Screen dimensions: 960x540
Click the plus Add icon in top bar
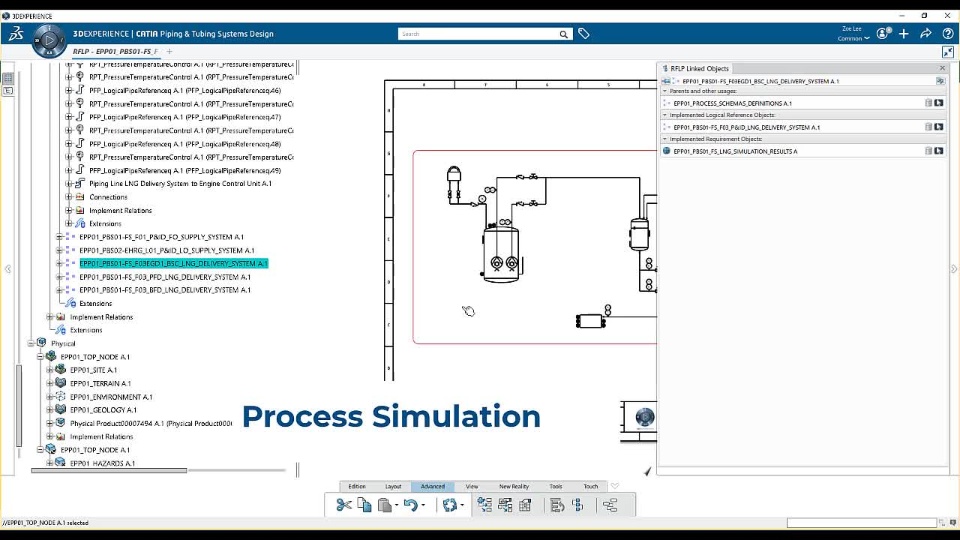click(x=904, y=34)
